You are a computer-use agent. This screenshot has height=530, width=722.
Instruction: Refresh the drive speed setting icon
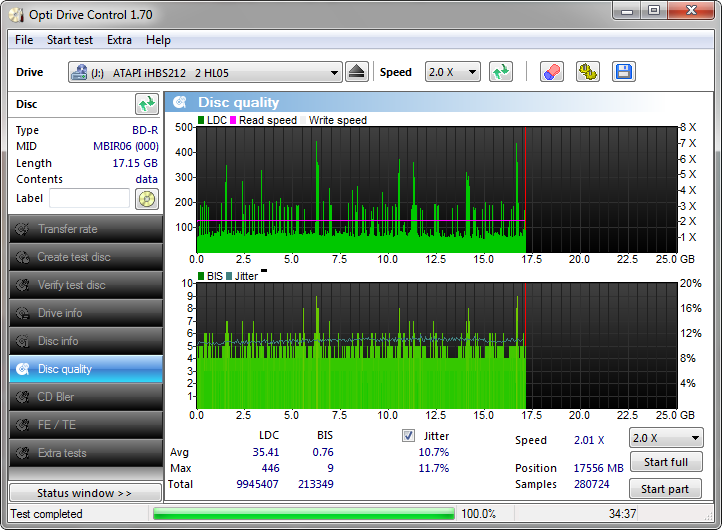click(501, 72)
